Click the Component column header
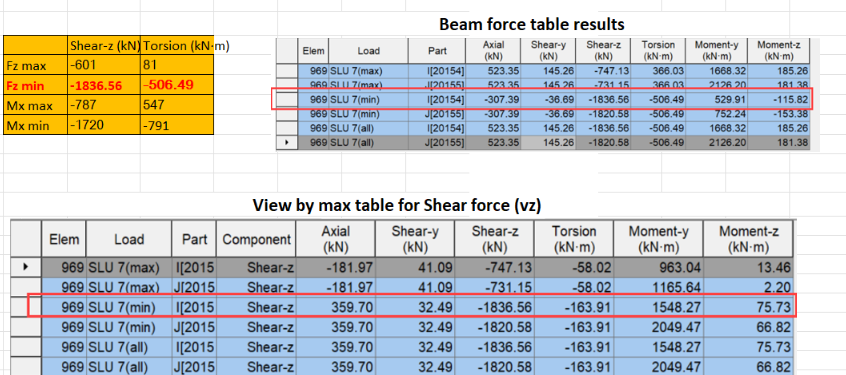The height and width of the screenshot is (375, 846). (256, 239)
